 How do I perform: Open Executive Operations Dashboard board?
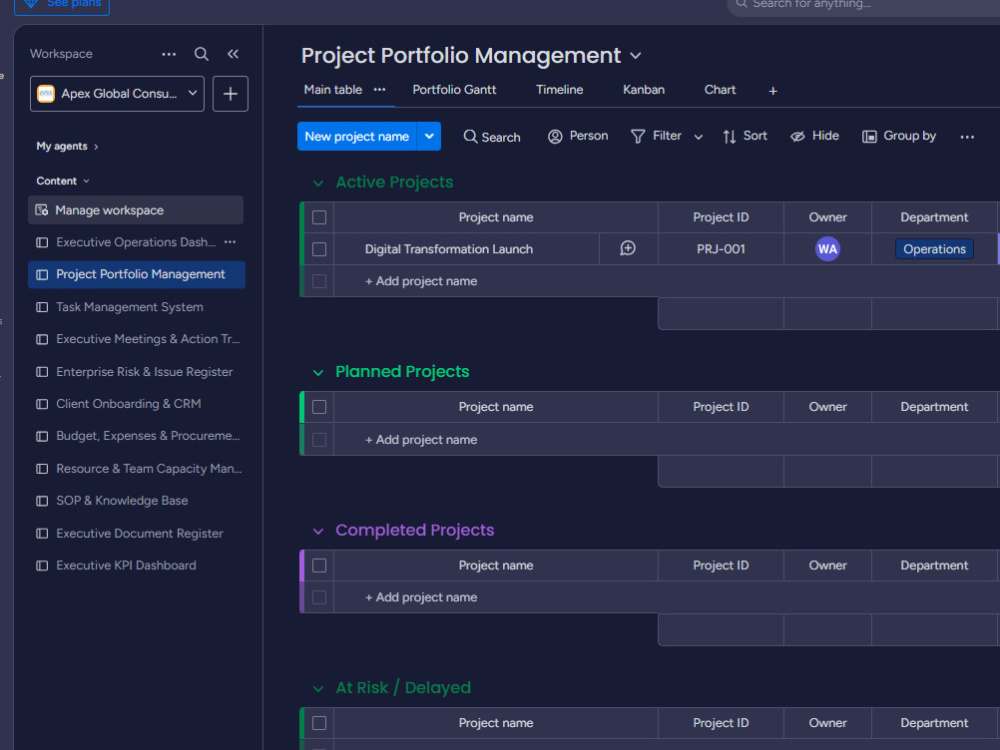[x=136, y=242]
